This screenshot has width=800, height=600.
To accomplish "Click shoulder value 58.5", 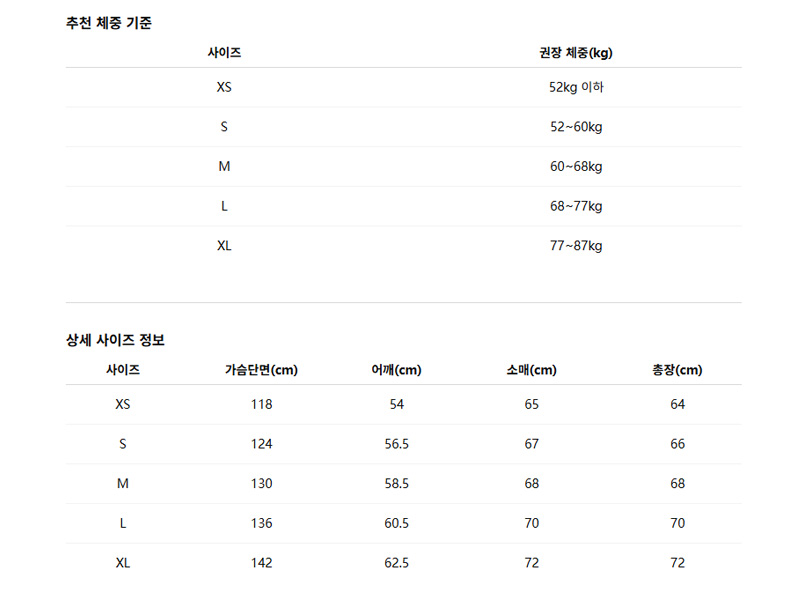I will coord(396,483).
